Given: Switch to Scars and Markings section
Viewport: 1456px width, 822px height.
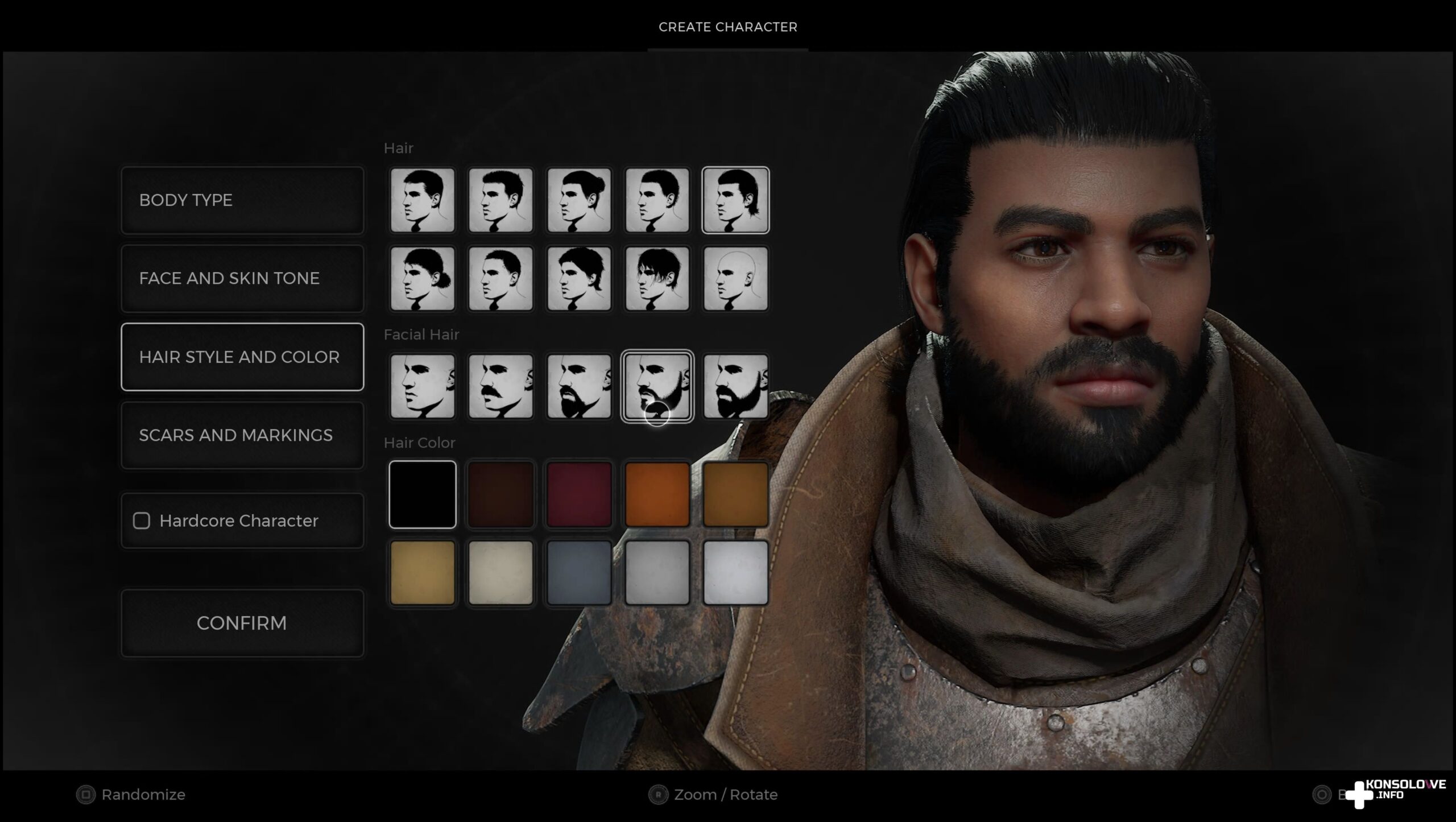Looking at the screenshot, I should [x=242, y=435].
